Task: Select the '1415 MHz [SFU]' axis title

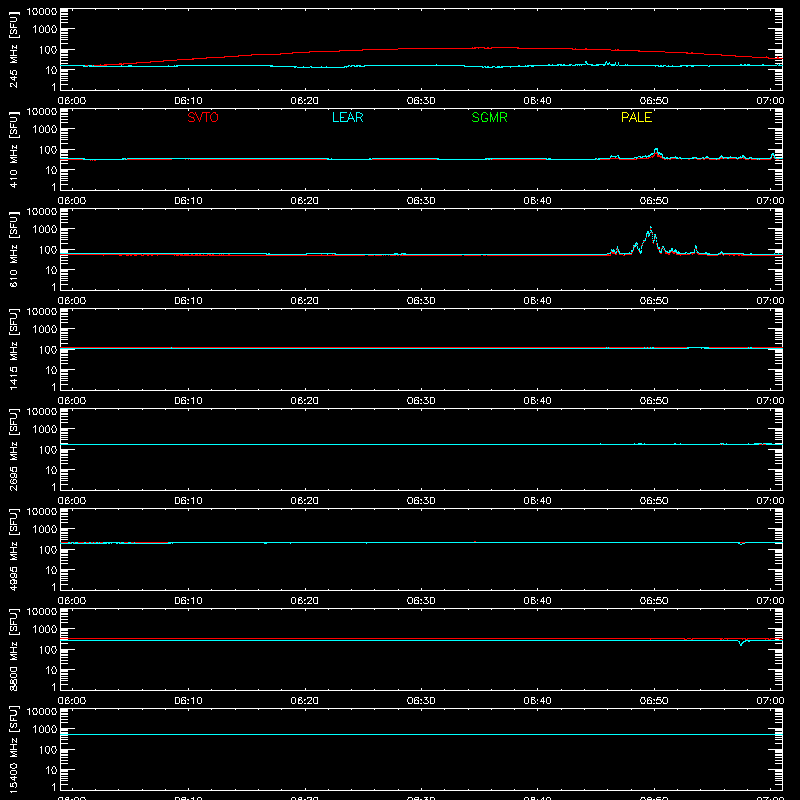Action: [13, 349]
